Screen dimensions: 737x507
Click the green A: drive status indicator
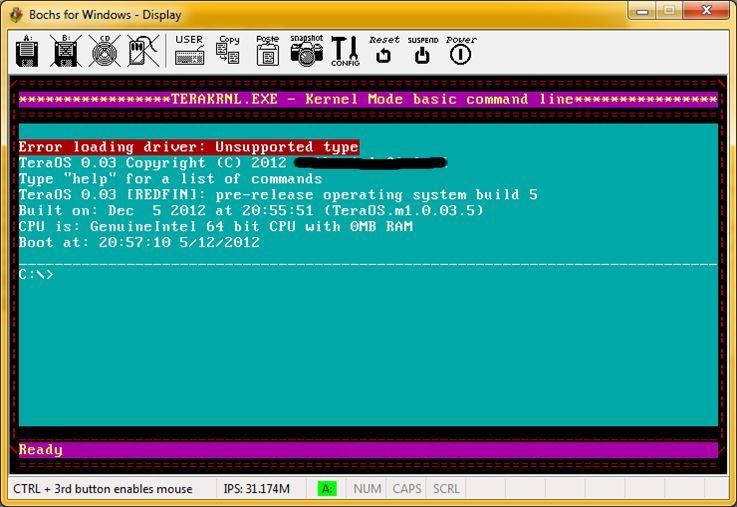click(327, 489)
